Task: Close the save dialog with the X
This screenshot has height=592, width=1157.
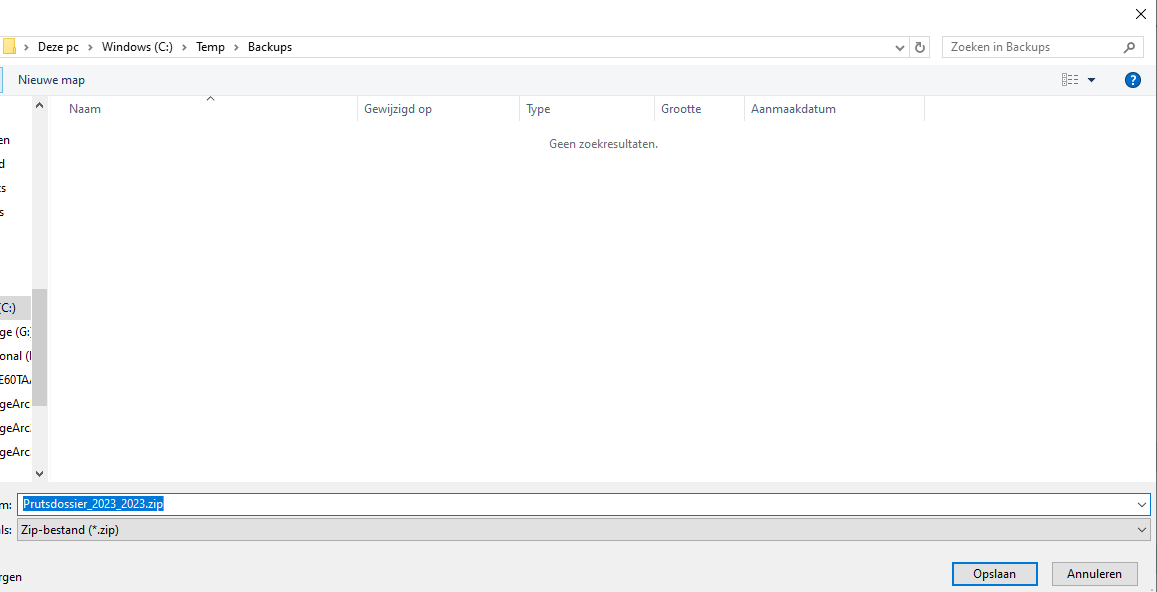Action: pos(1140,13)
